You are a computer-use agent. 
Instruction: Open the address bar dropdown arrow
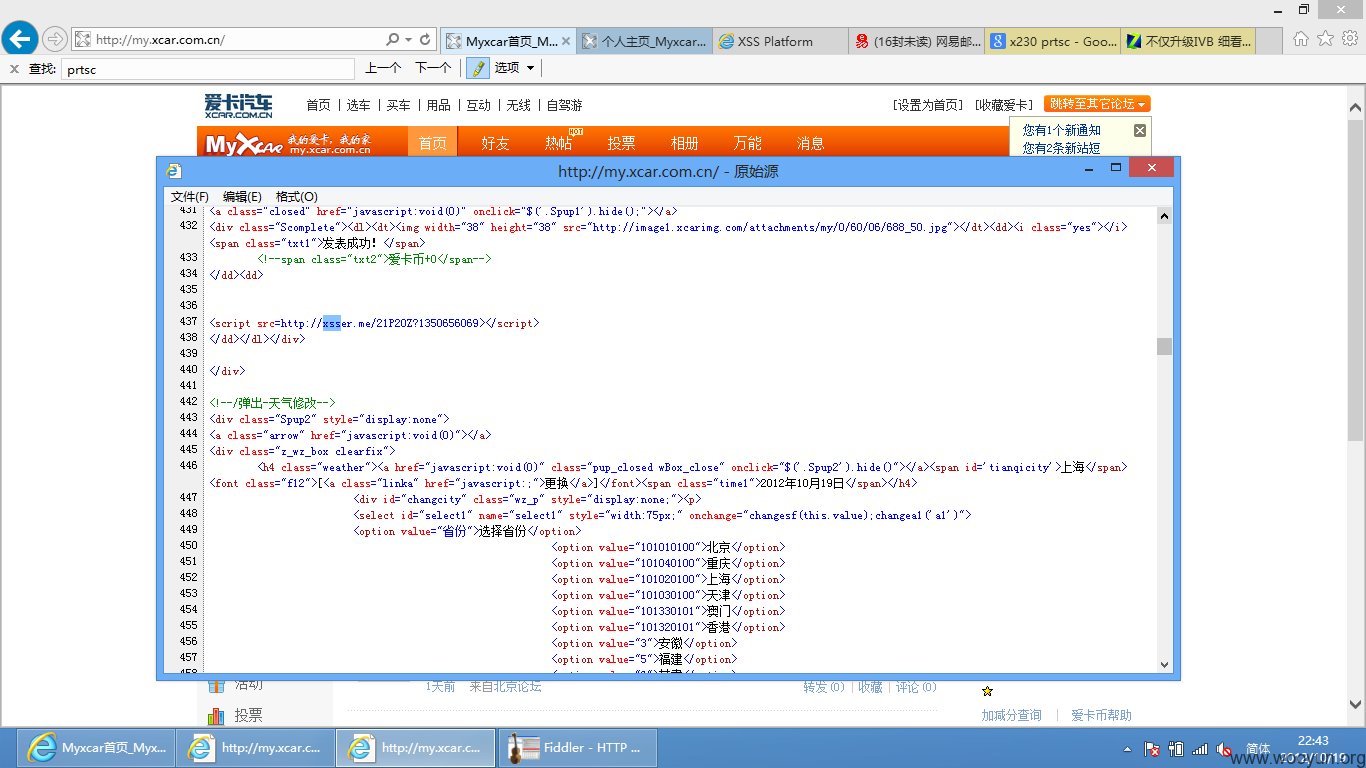click(408, 40)
